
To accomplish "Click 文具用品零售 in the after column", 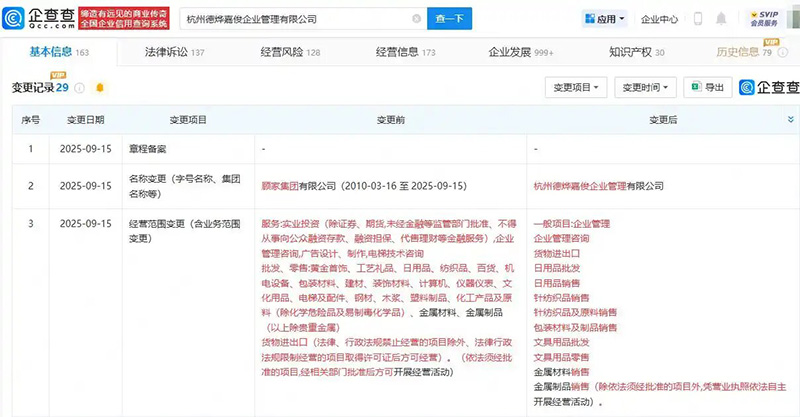I will tap(561, 357).
